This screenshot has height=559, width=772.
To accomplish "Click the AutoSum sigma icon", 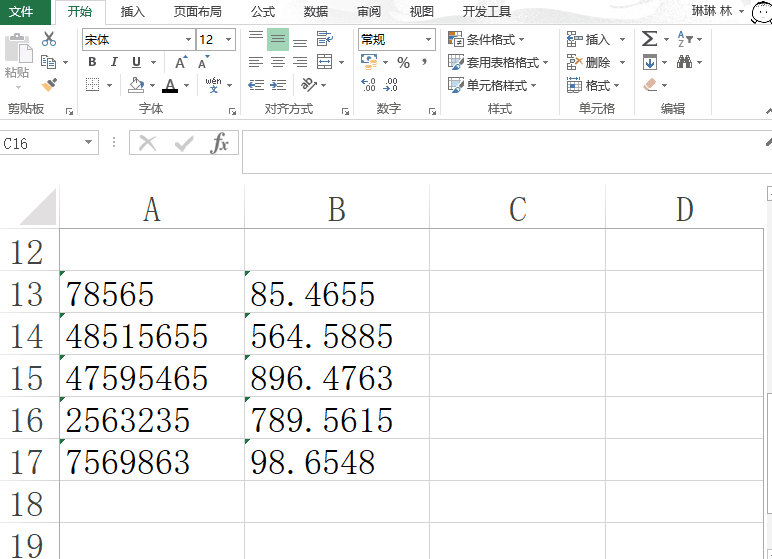I will click(x=649, y=39).
